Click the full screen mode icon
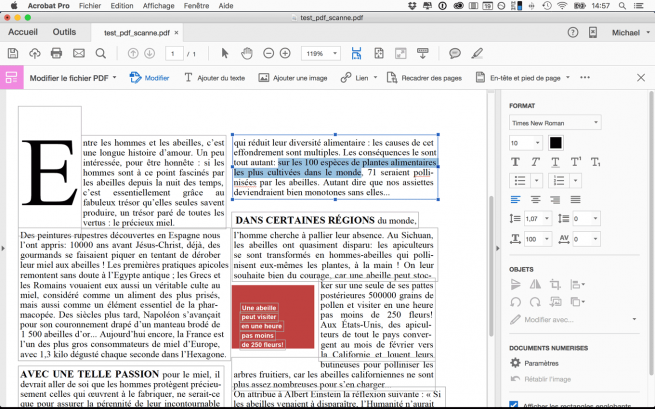The height and width of the screenshot is (409, 655). click(x=401, y=53)
